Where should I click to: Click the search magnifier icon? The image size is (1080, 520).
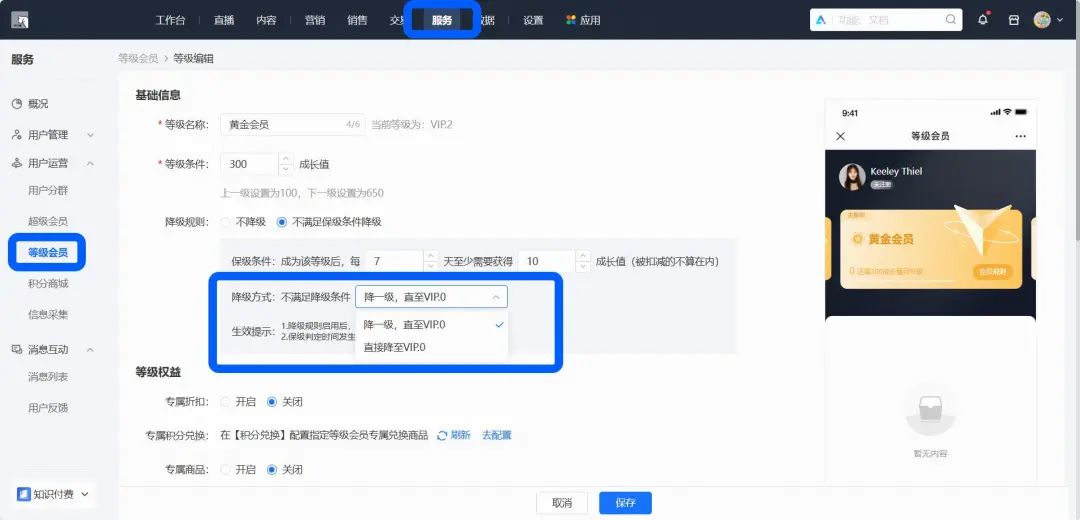951,19
